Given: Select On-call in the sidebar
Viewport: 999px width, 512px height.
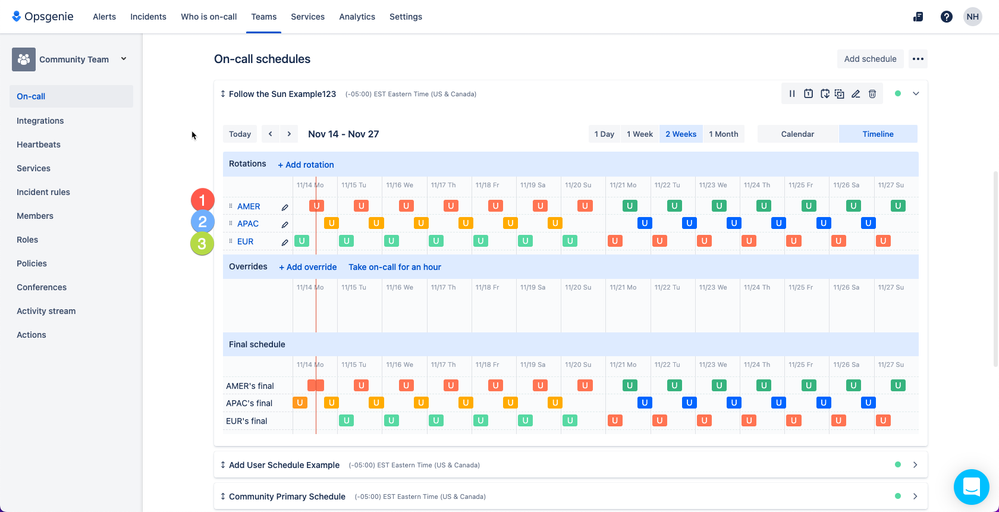Looking at the screenshot, I should [71, 97].
